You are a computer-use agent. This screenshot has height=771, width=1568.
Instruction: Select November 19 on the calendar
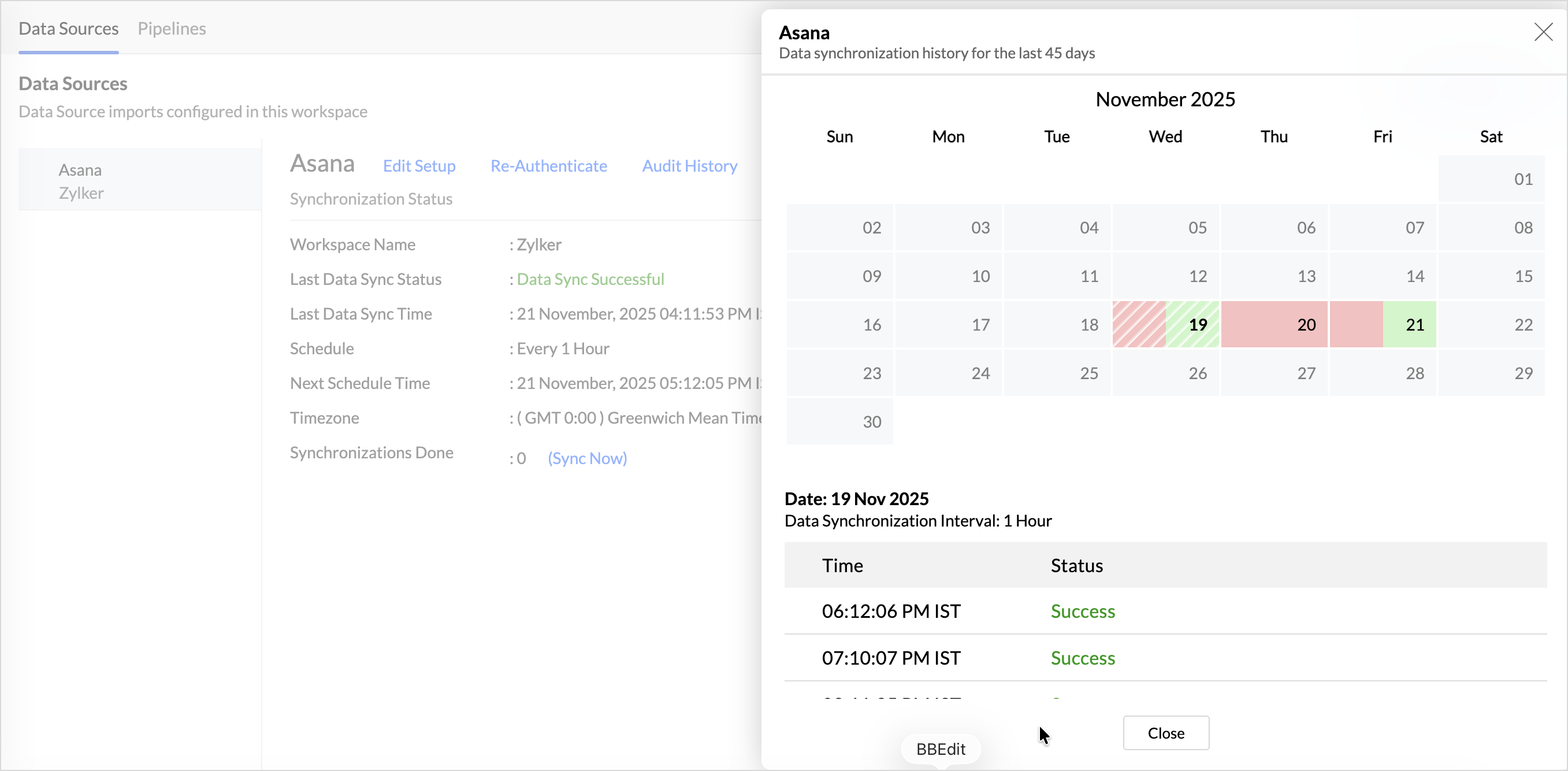coord(1165,325)
